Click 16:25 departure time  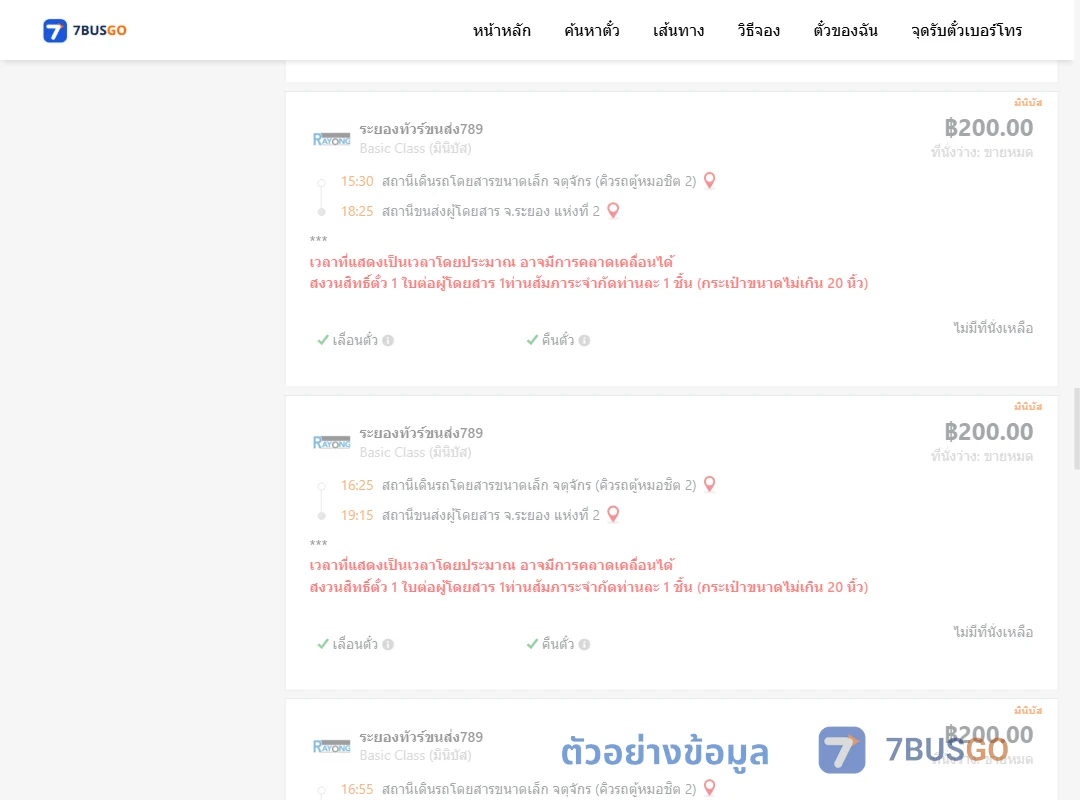click(357, 485)
